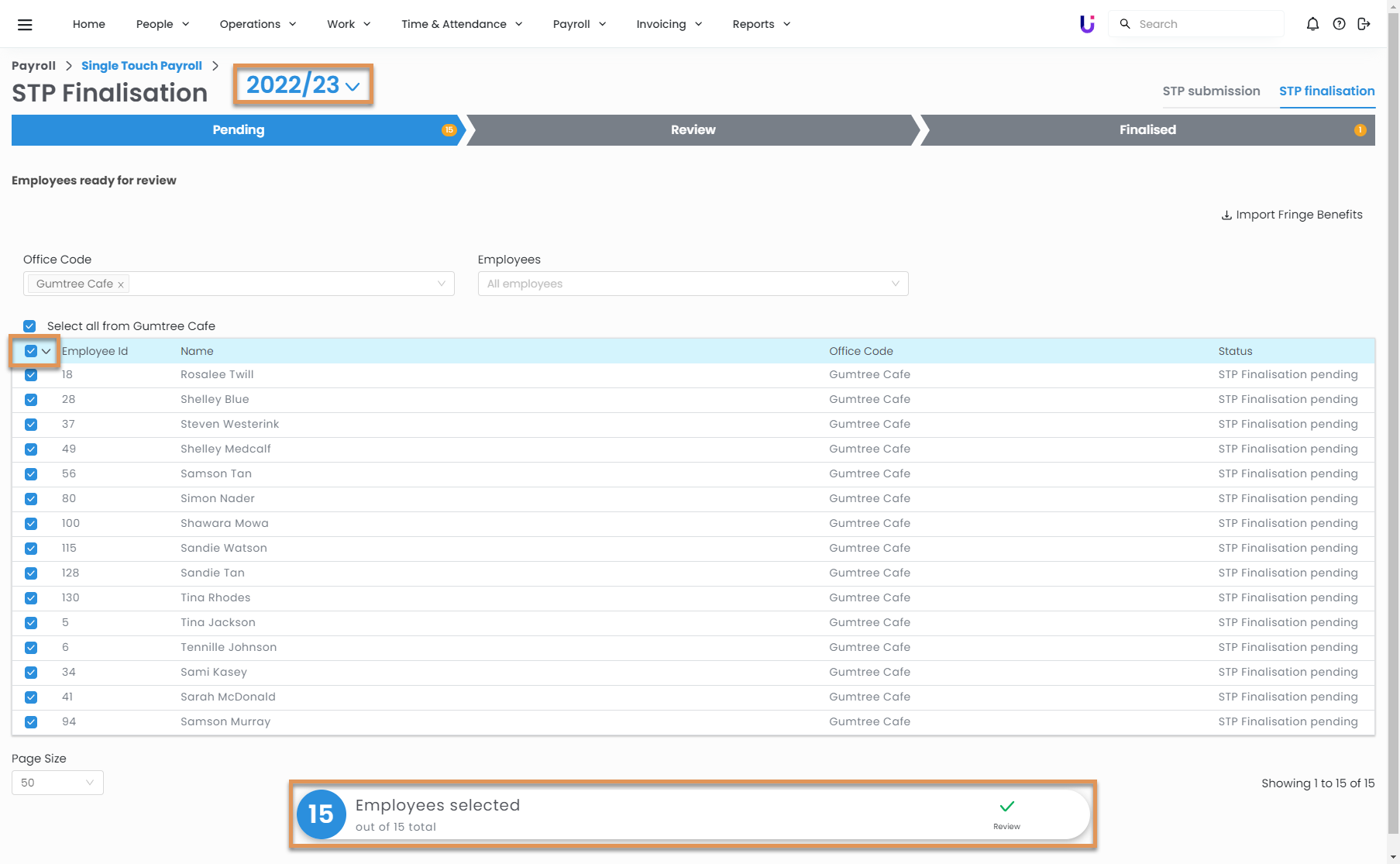This screenshot has width=1400, height=864.
Task: Switch to the STP submission tab
Action: click(x=1211, y=91)
